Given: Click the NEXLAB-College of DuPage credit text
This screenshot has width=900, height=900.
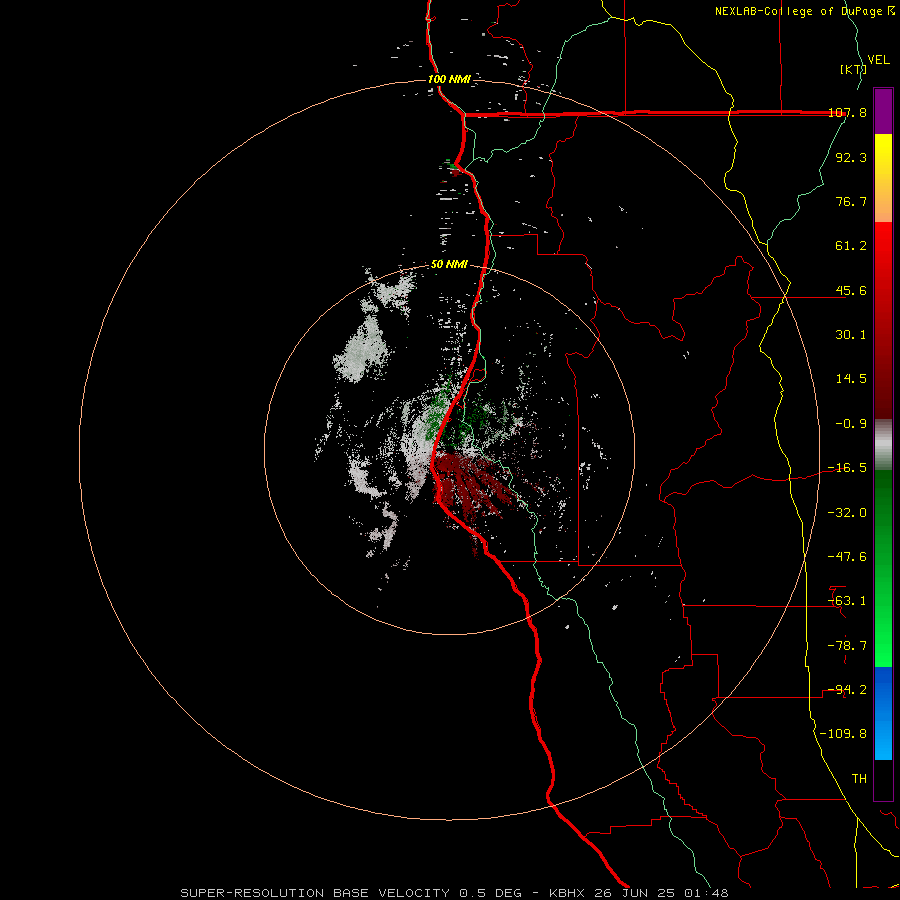Looking at the screenshot, I should click(804, 11).
